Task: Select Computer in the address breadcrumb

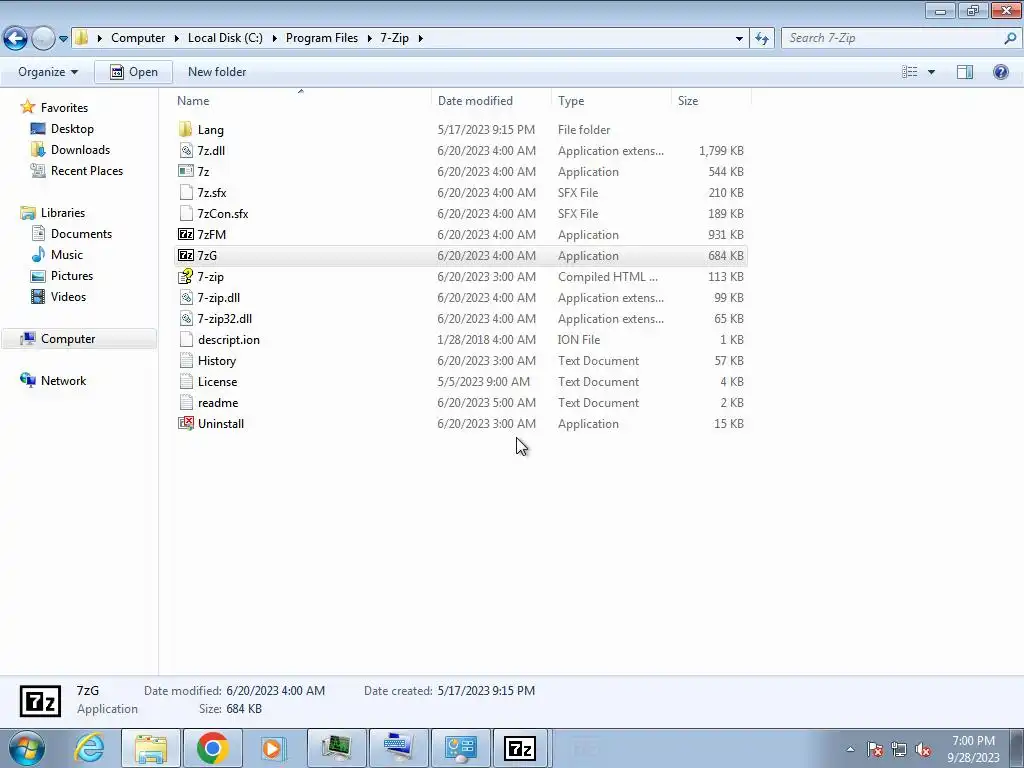Action: coord(138,38)
